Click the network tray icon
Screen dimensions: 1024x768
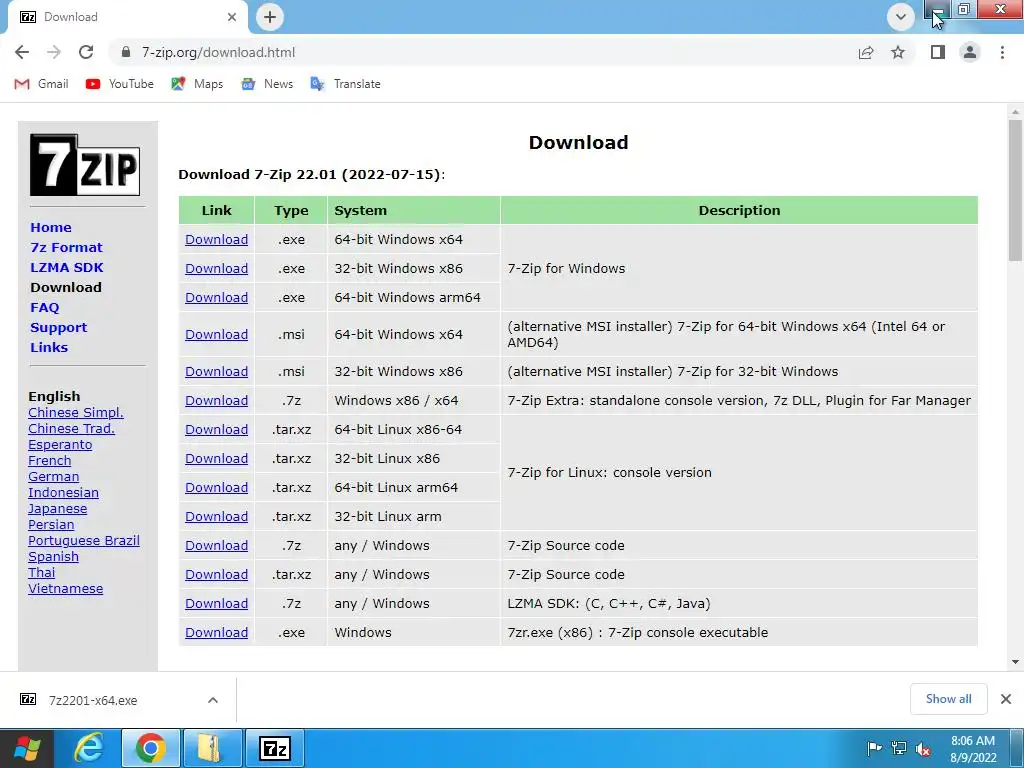click(x=899, y=748)
